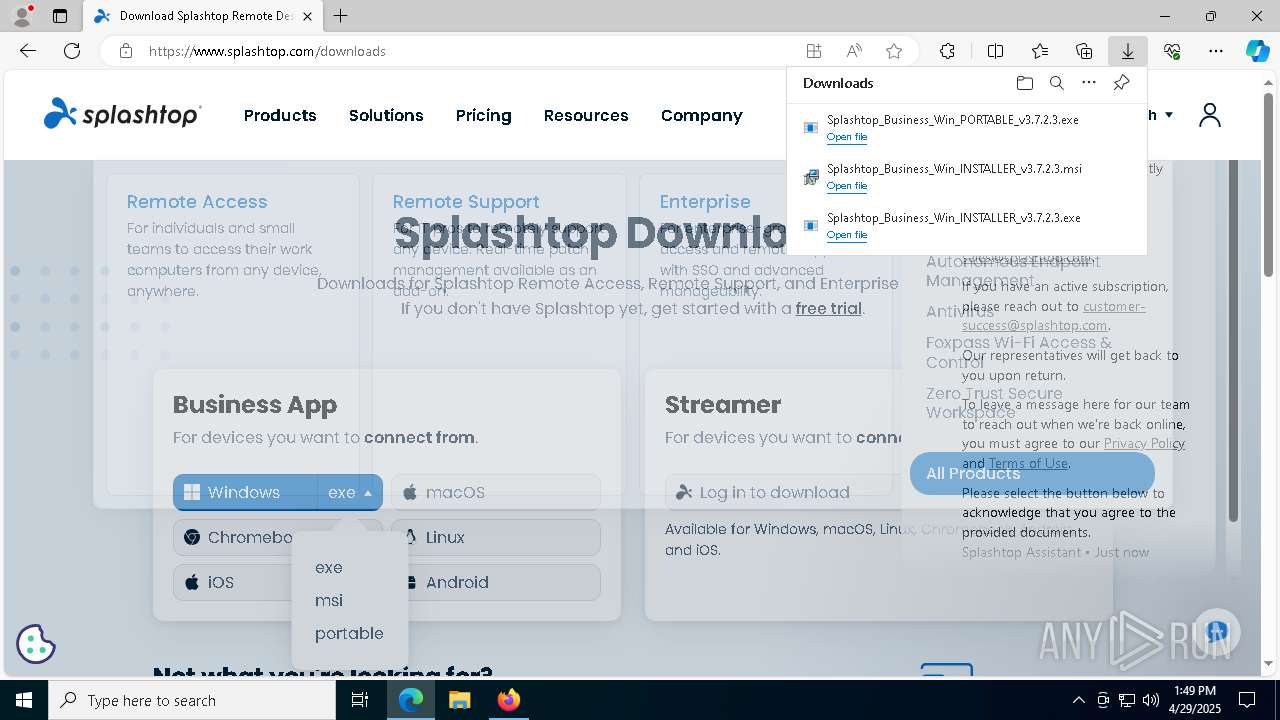Open Task View on taskbar
The height and width of the screenshot is (720, 1280).
tap(360, 700)
